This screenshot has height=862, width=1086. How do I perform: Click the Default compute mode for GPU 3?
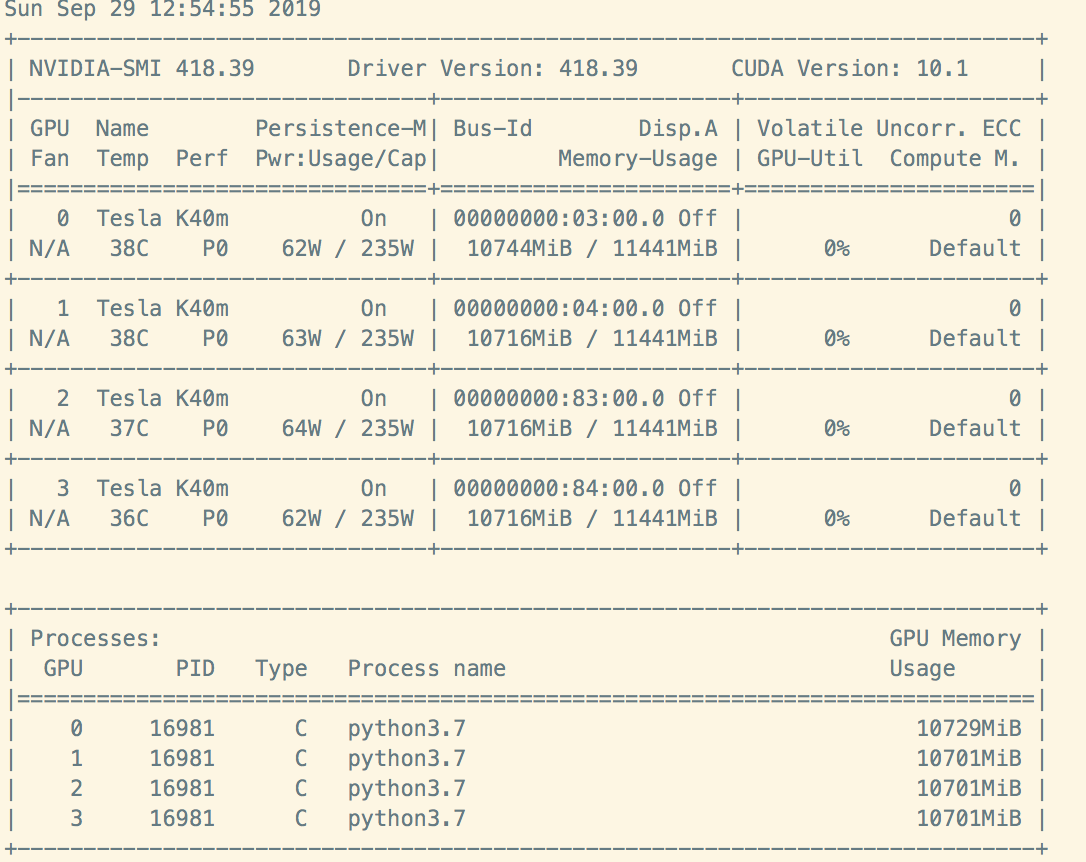point(974,518)
